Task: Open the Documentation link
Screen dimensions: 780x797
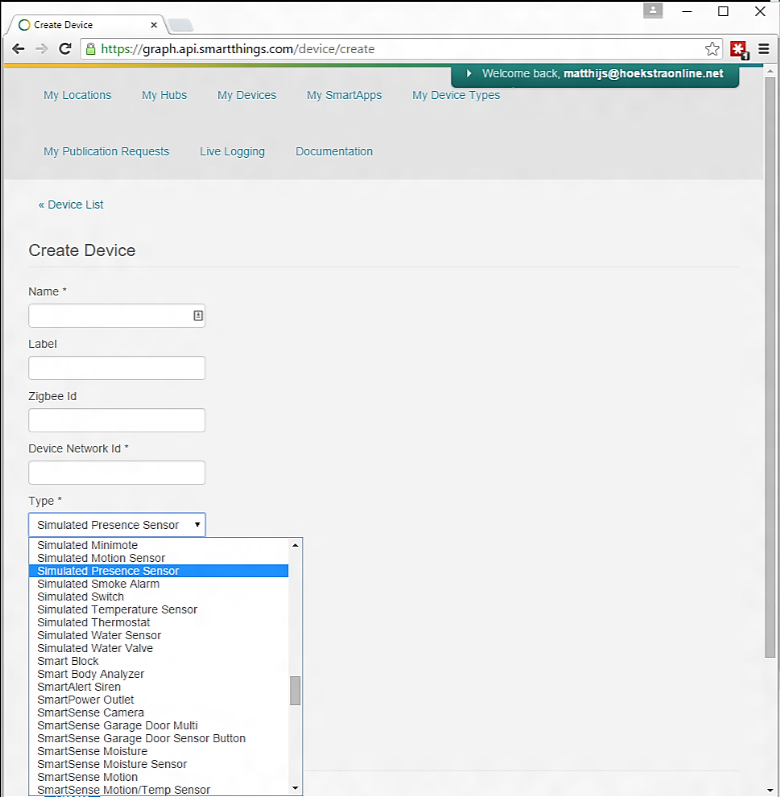Action: (x=334, y=151)
